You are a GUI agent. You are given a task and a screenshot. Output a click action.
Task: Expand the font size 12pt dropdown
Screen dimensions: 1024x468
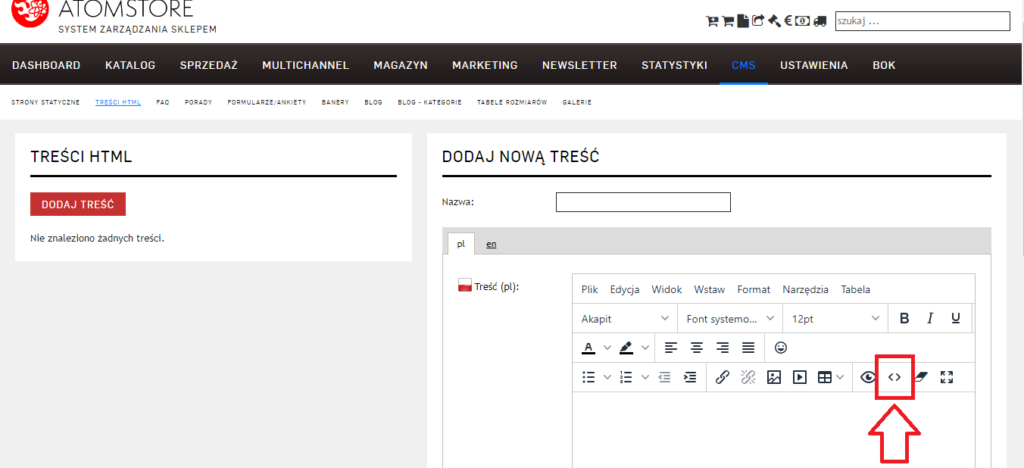coord(834,318)
